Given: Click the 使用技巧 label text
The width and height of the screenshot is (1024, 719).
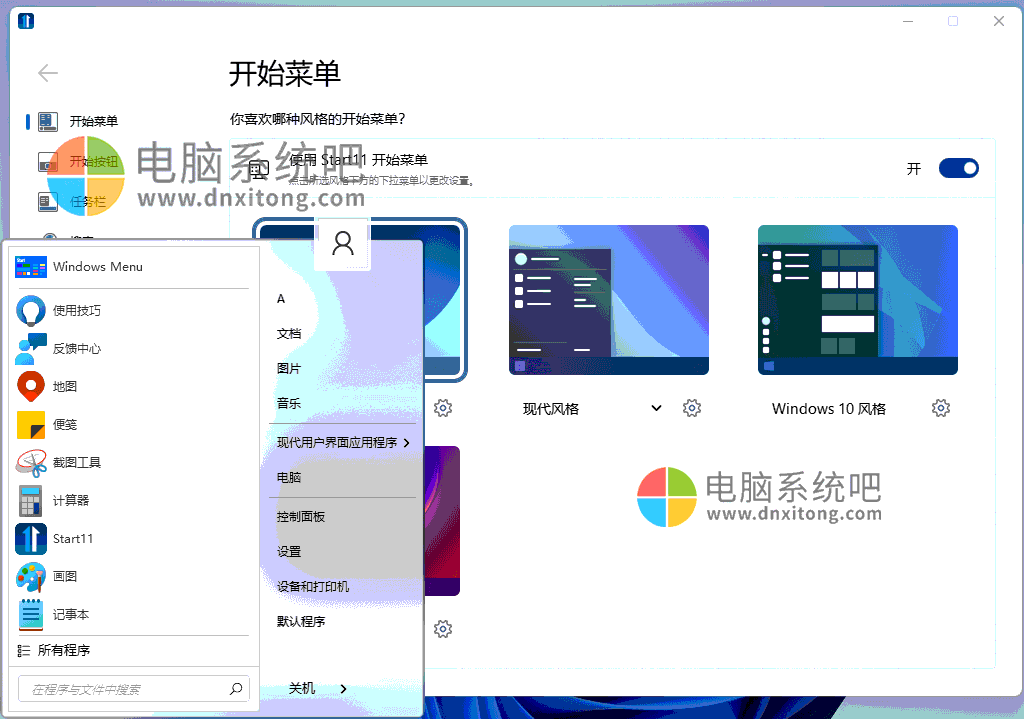Looking at the screenshot, I should click(77, 311).
